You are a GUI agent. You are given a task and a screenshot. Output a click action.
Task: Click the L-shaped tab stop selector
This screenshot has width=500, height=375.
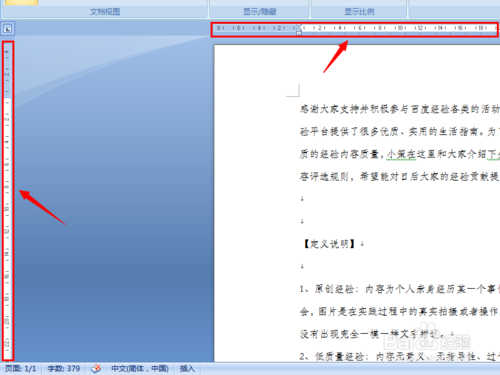[x=7, y=29]
